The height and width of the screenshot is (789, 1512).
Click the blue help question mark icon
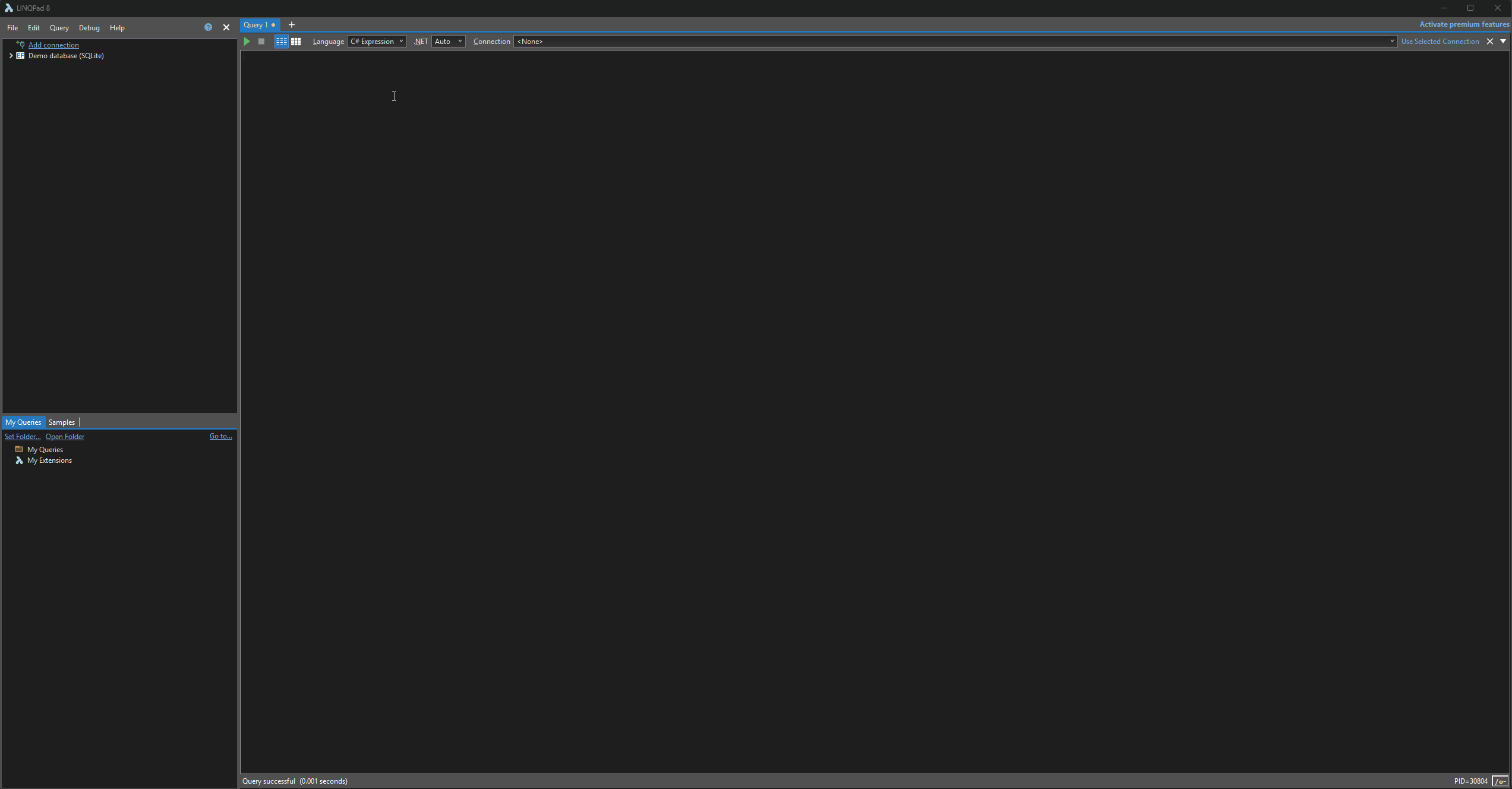click(208, 27)
